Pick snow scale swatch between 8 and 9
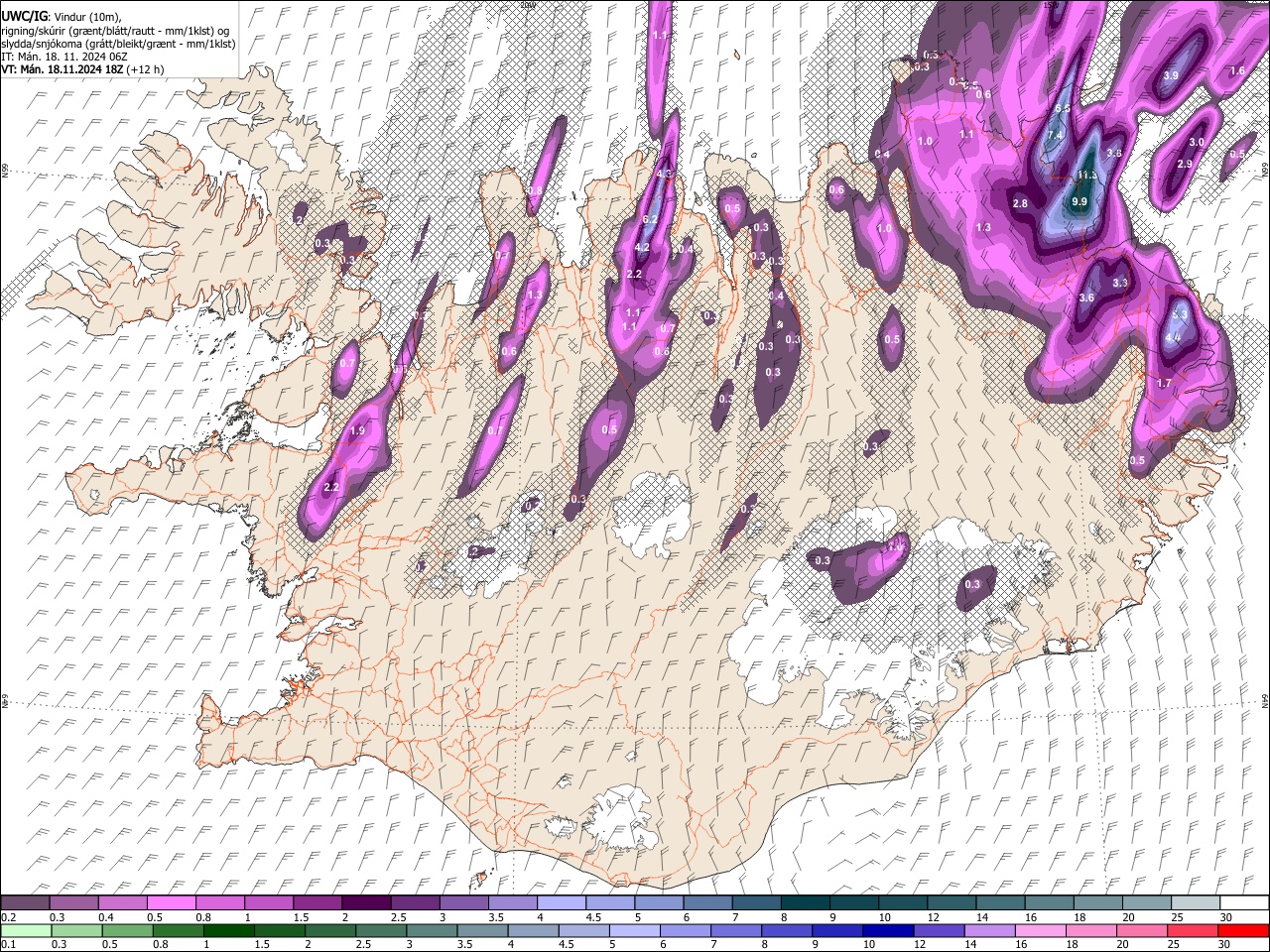 point(805,902)
